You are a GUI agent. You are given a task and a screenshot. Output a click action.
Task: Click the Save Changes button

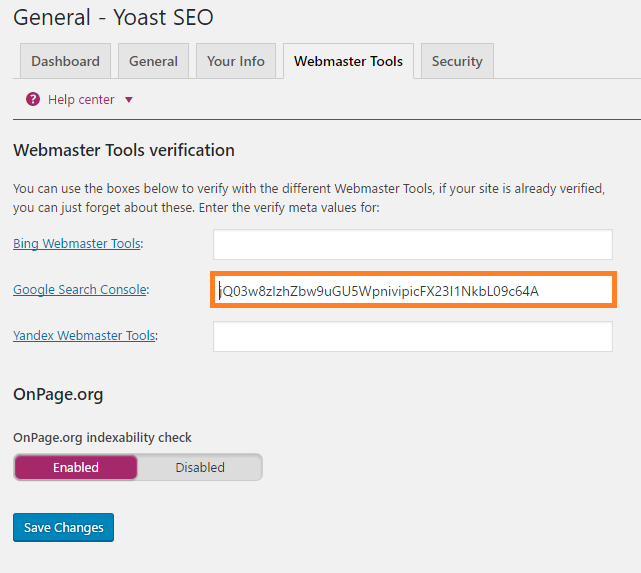(63, 528)
